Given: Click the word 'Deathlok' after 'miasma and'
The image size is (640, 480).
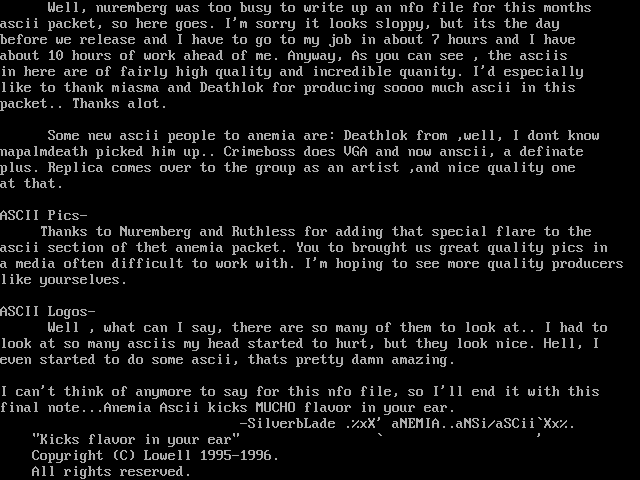Looking at the screenshot, I should point(232,88).
